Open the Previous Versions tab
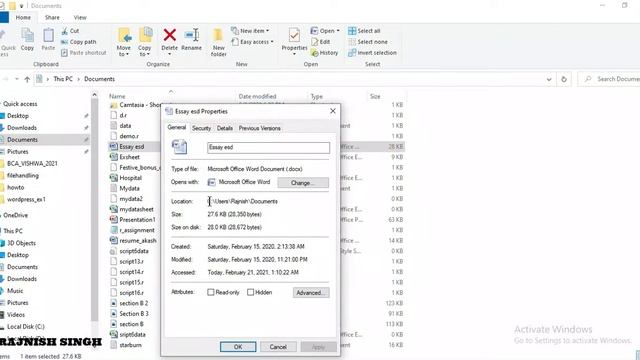 click(260, 128)
